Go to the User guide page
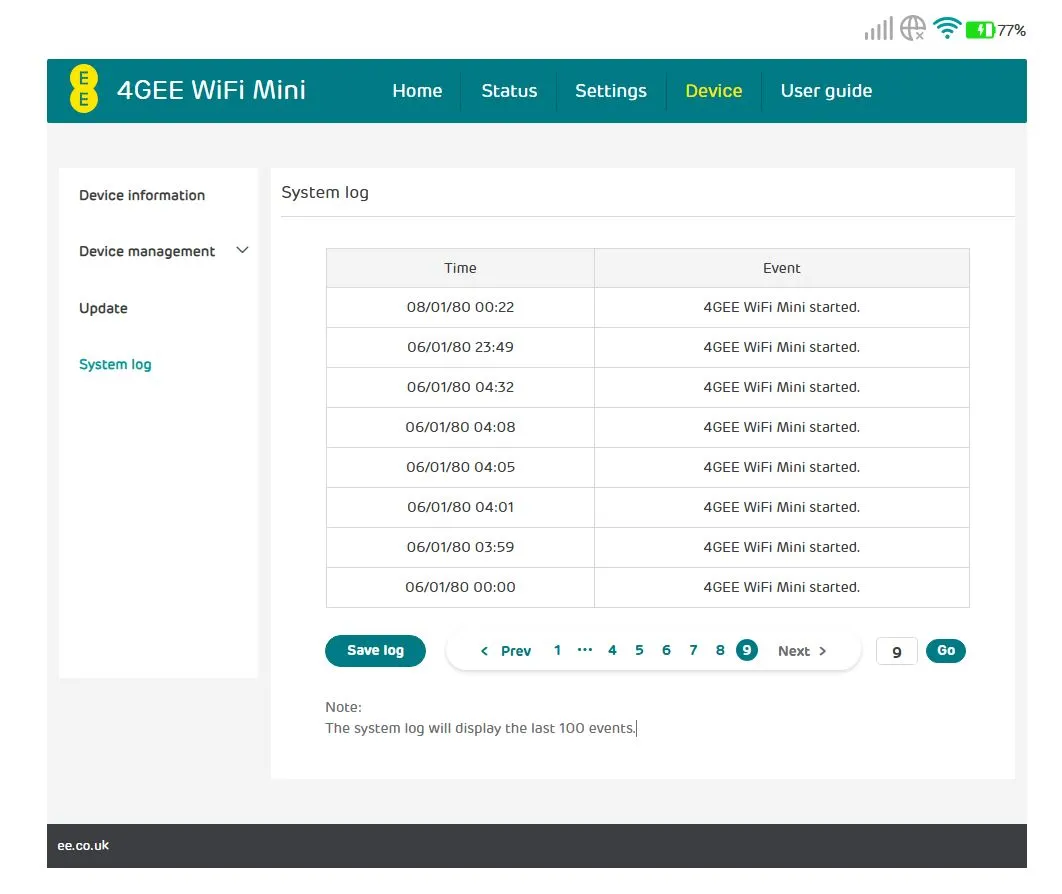 (x=827, y=90)
